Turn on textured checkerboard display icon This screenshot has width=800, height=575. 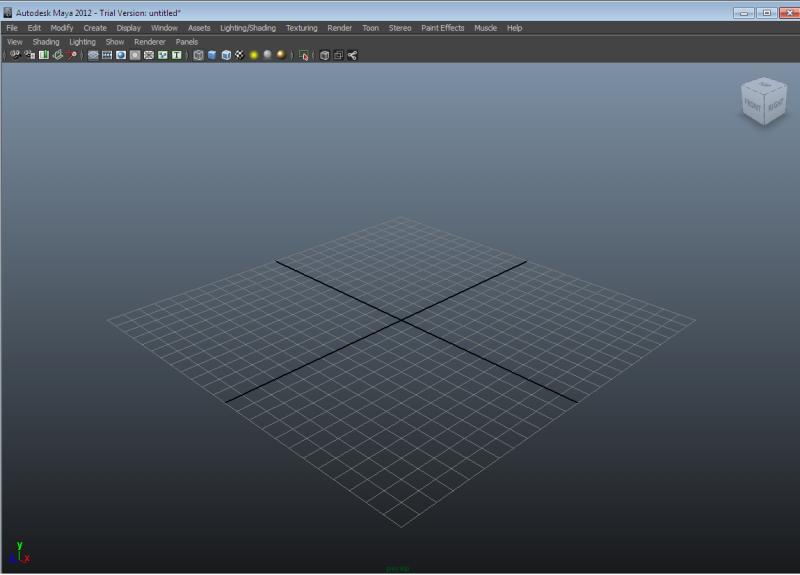coord(240,55)
